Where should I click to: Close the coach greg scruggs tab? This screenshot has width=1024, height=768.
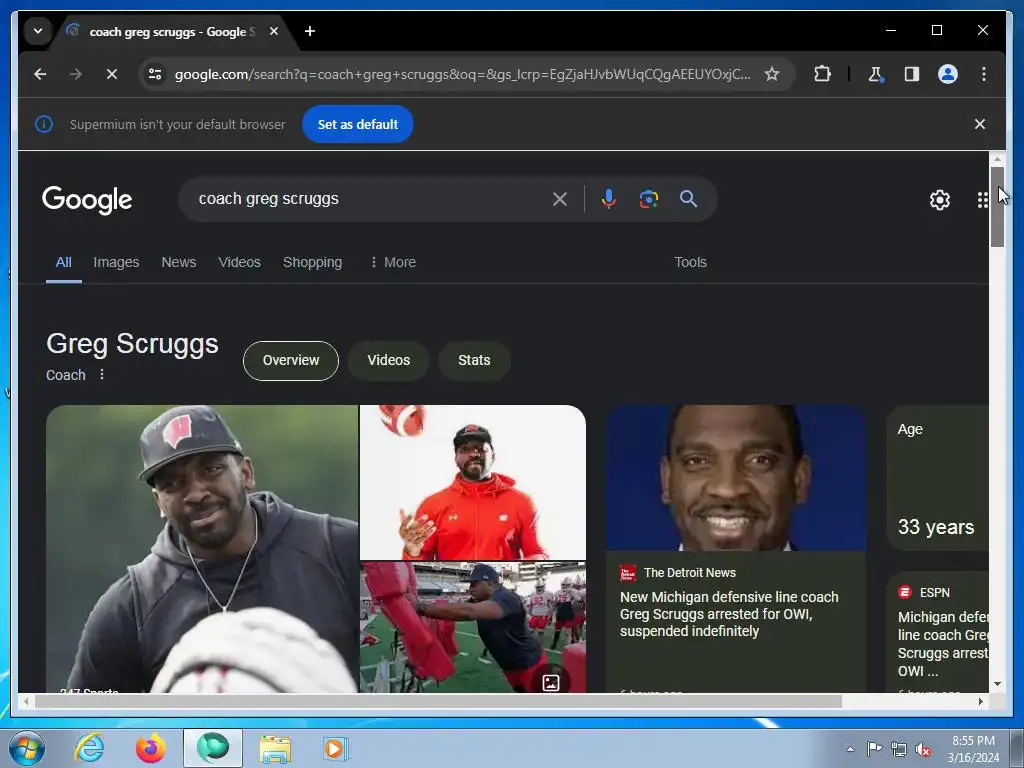(x=274, y=31)
